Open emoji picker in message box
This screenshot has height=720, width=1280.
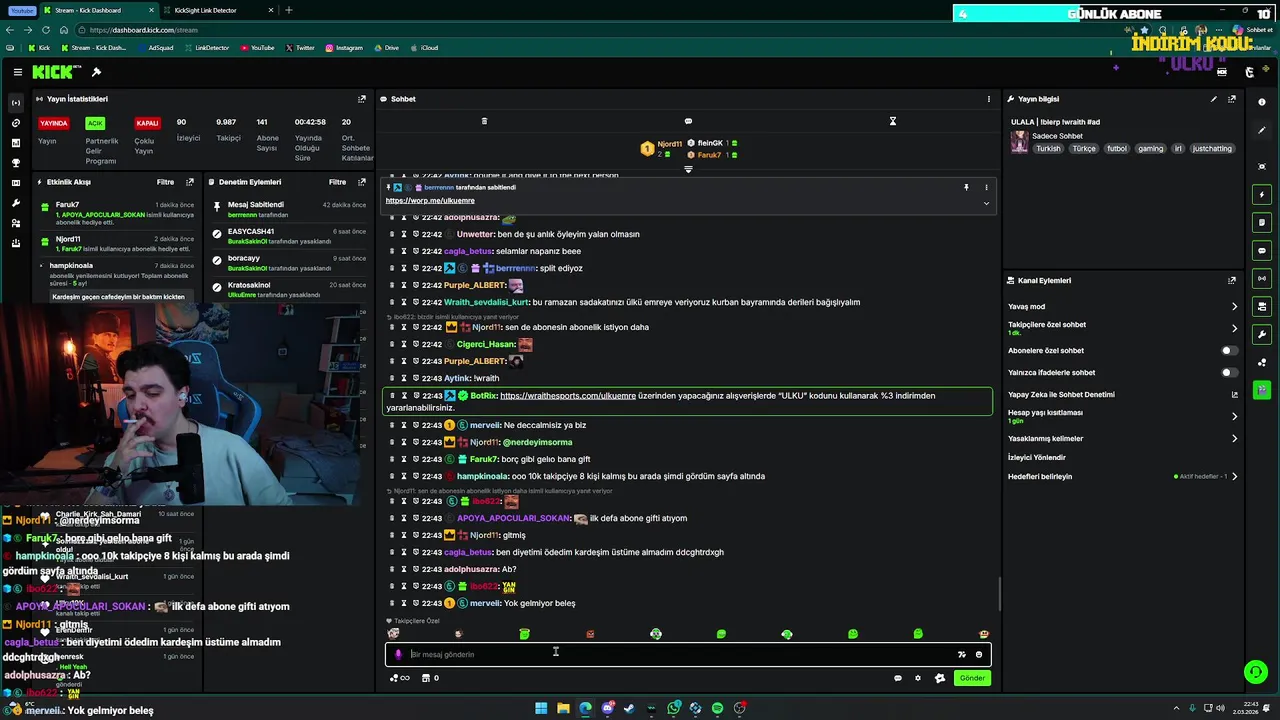coord(979,654)
